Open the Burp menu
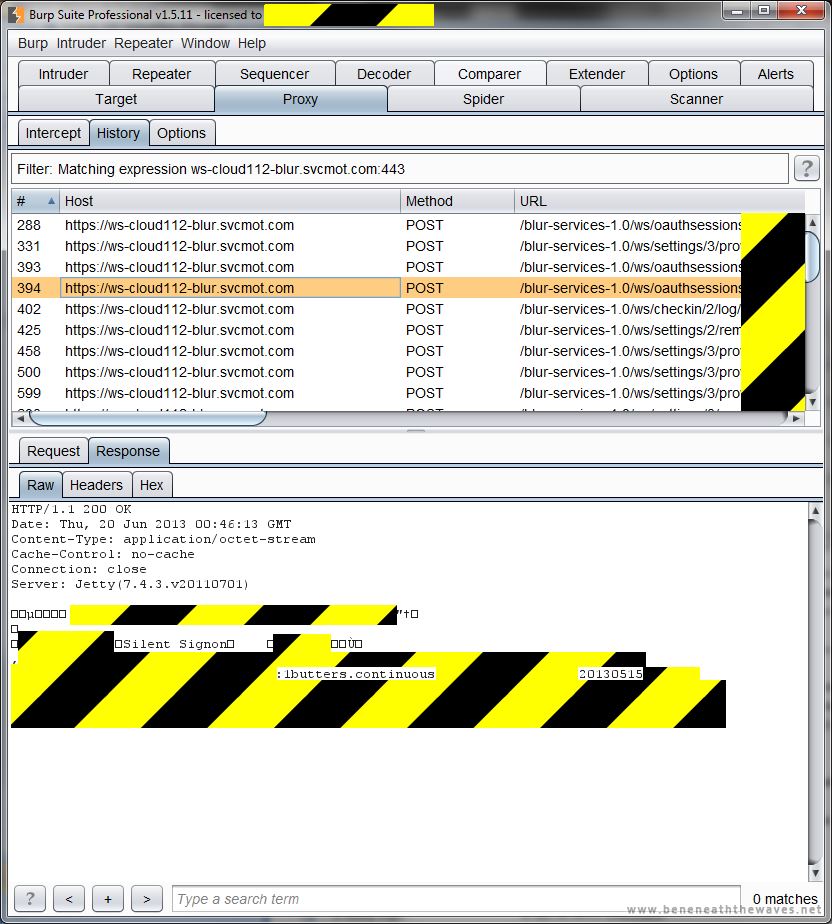 coord(32,43)
